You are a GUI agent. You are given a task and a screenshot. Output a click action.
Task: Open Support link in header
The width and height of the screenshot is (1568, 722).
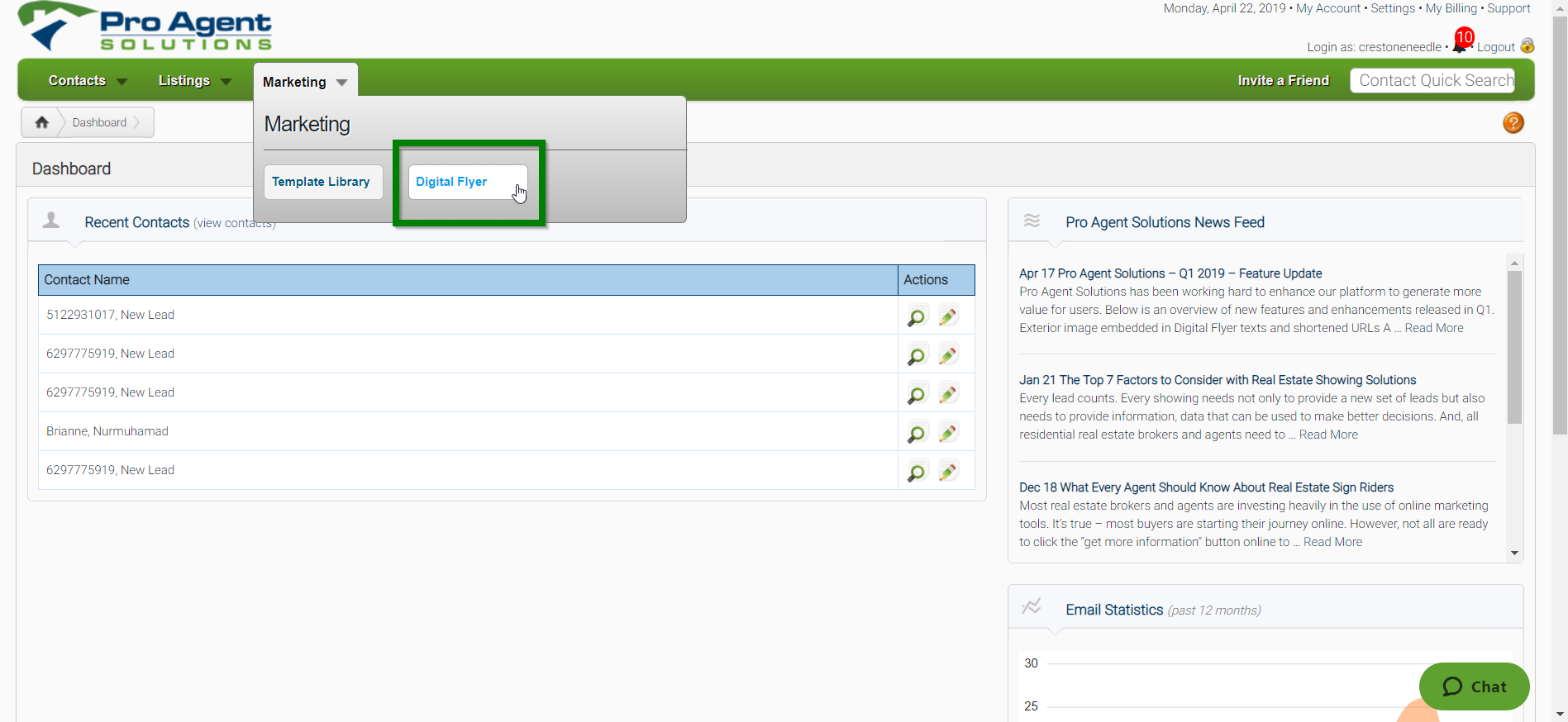tap(1508, 8)
